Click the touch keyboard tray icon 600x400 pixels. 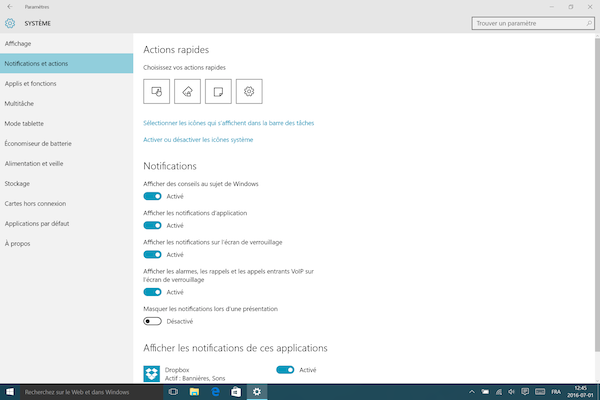coord(540,392)
